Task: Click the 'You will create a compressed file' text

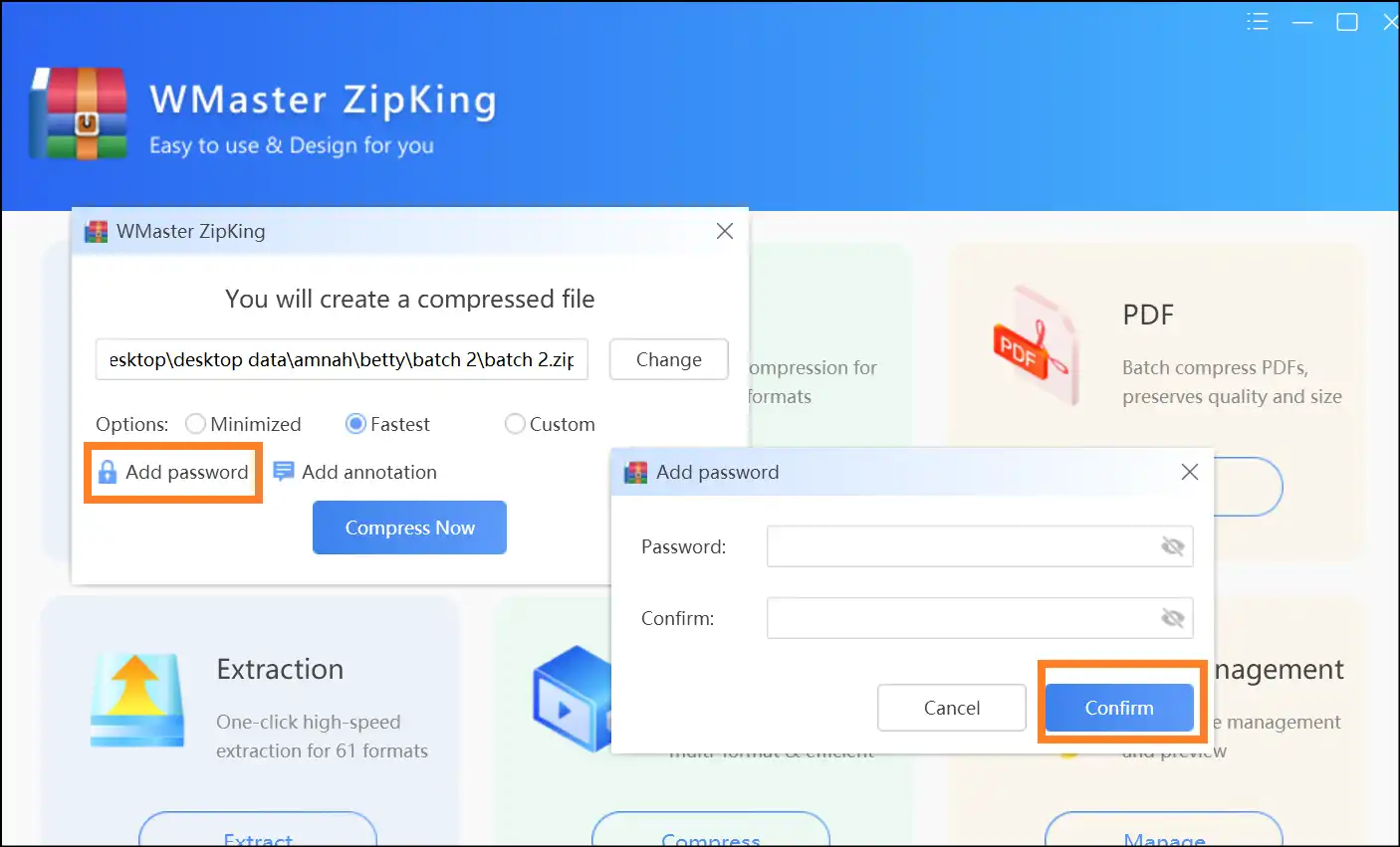Action: (410, 299)
